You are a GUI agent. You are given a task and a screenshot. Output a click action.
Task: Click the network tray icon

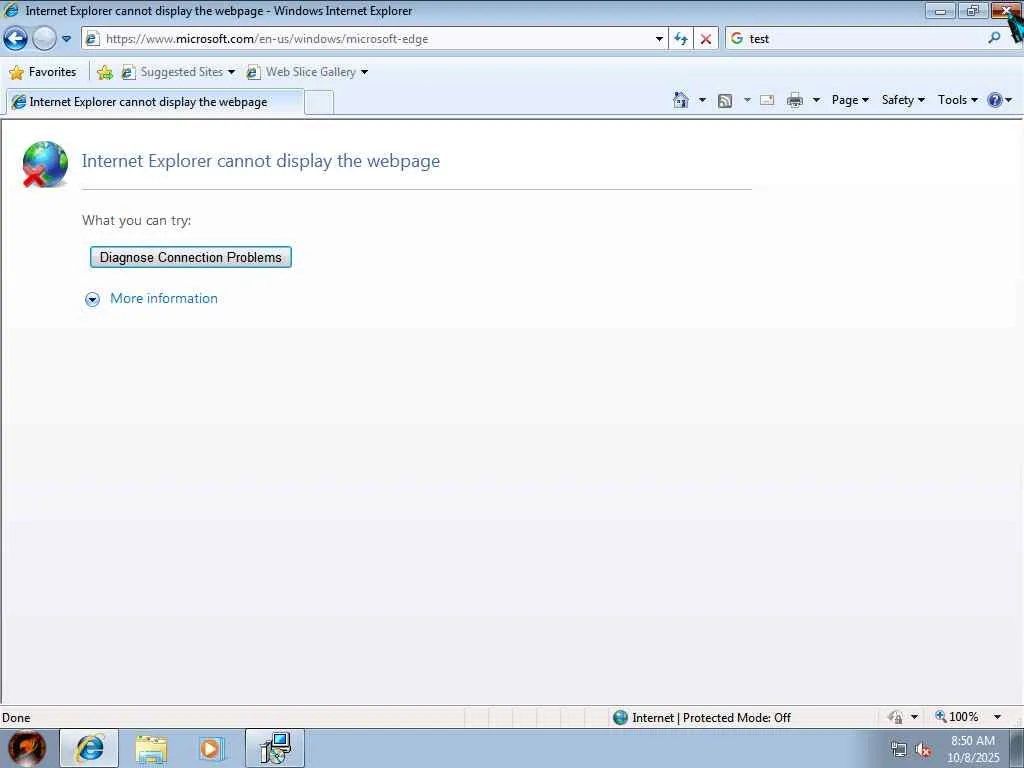(x=899, y=750)
